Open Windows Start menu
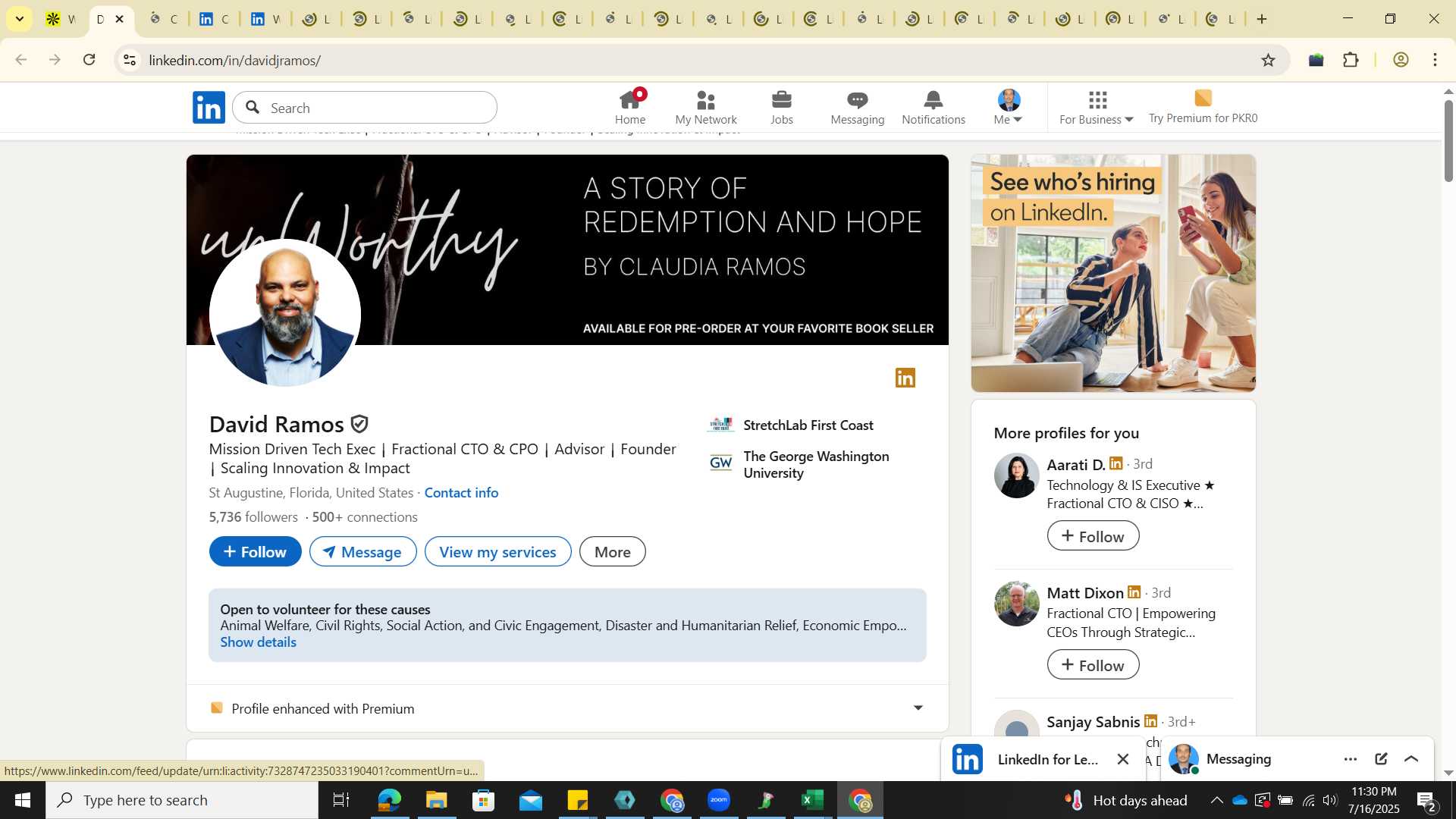1456x819 pixels. [x=22, y=800]
